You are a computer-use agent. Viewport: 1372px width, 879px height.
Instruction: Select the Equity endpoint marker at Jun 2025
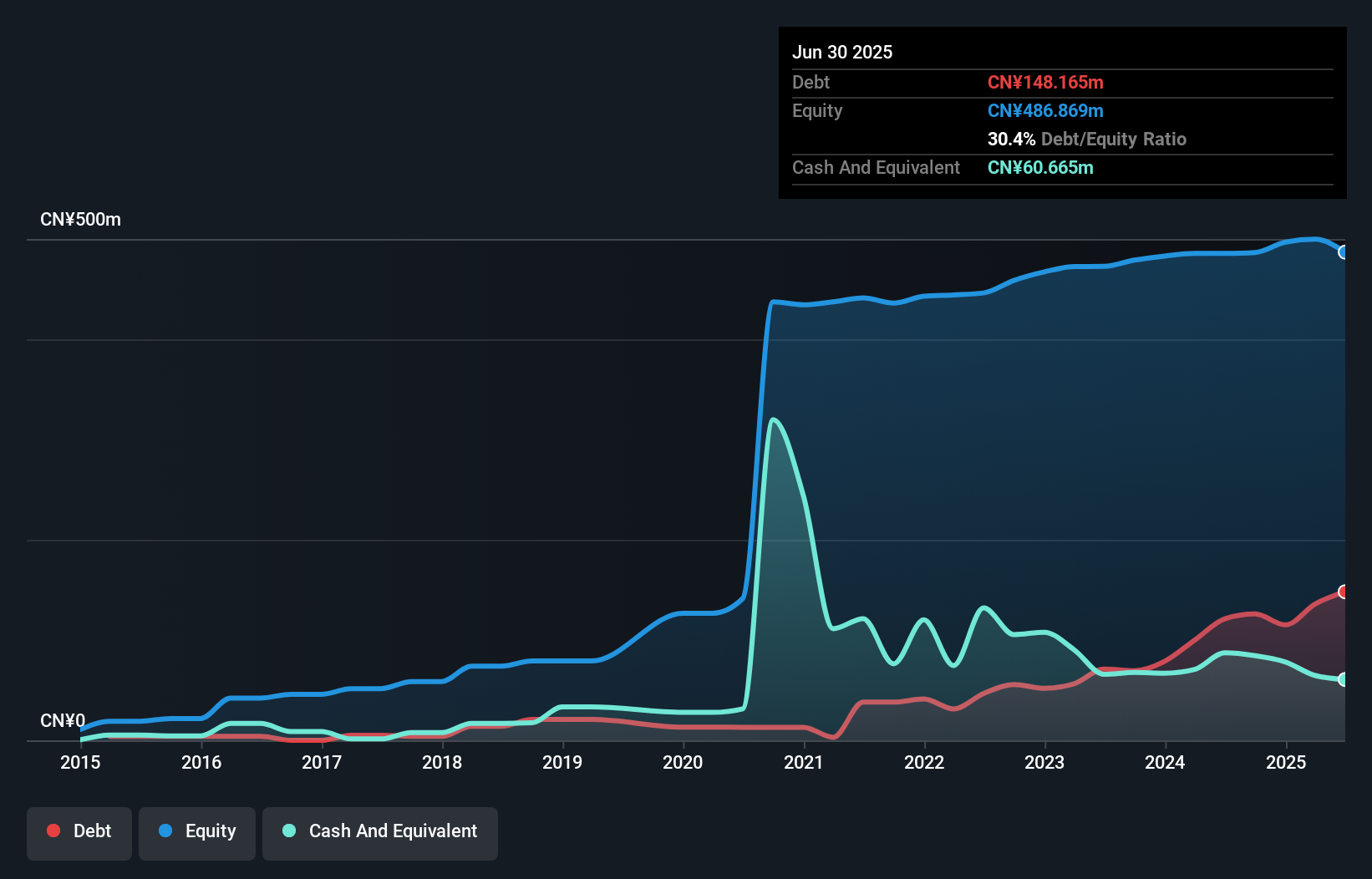click(x=1343, y=252)
